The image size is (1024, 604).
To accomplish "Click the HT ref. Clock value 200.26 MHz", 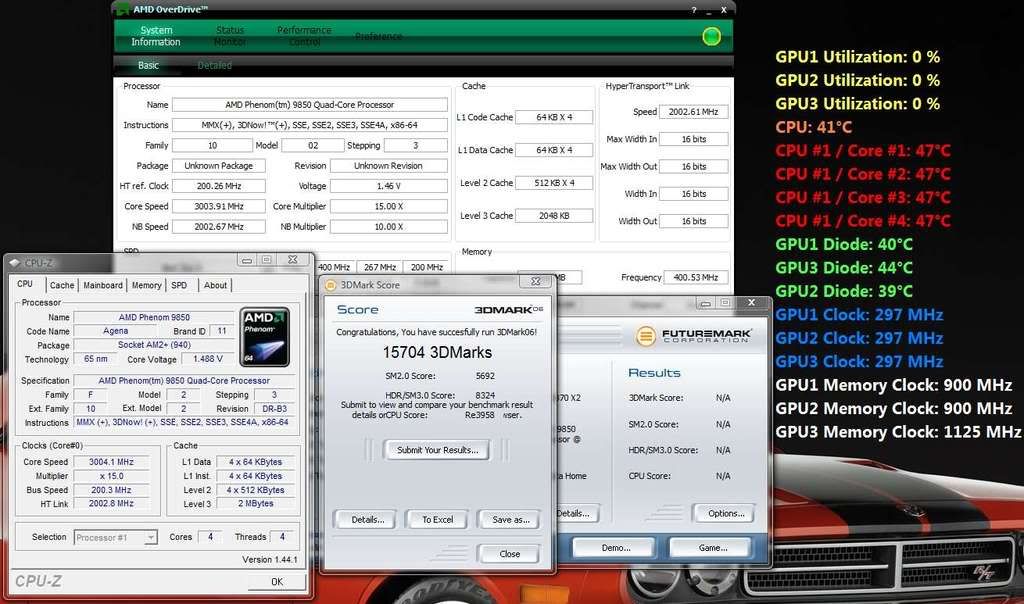I will [218, 186].
